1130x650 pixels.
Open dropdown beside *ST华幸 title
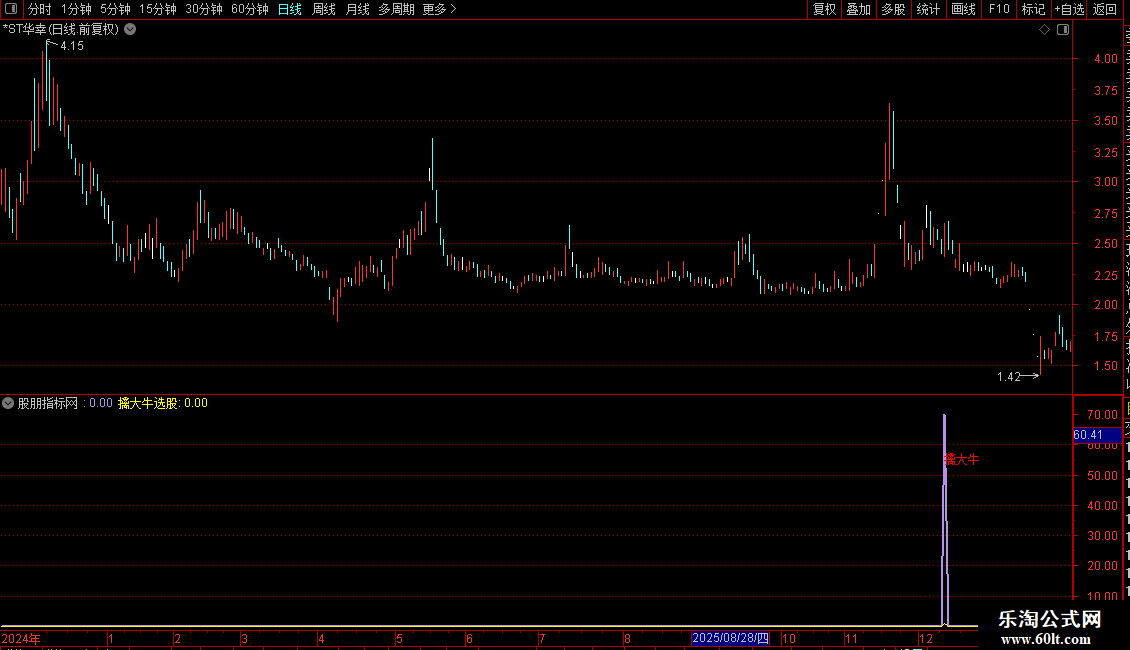click(x=130, y=30)
